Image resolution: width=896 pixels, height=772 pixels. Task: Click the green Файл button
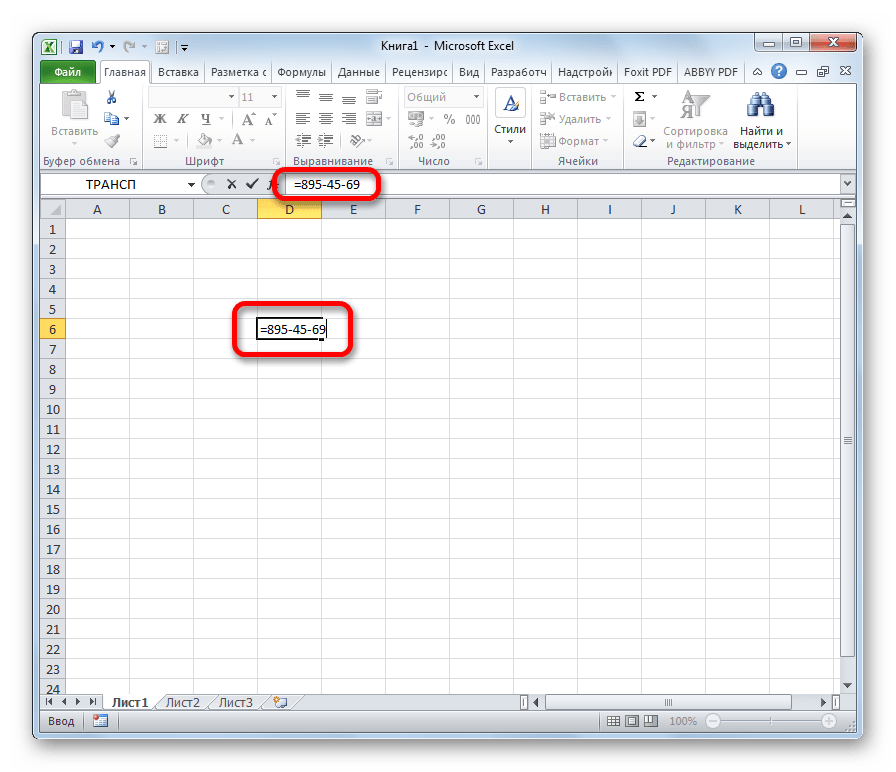(x=68, y=72)
